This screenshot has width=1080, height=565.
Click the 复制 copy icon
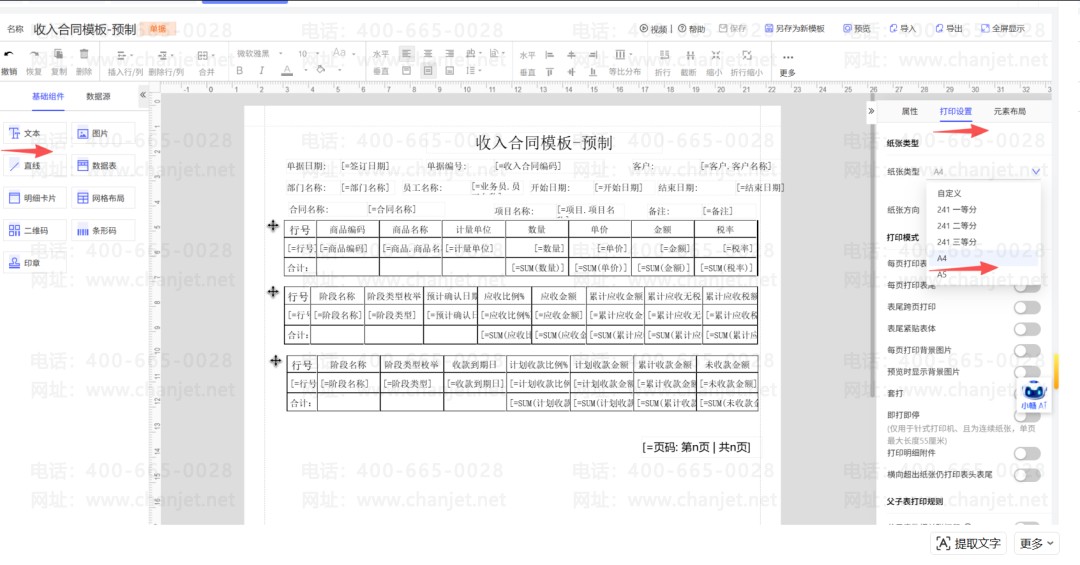click(59, 54)
